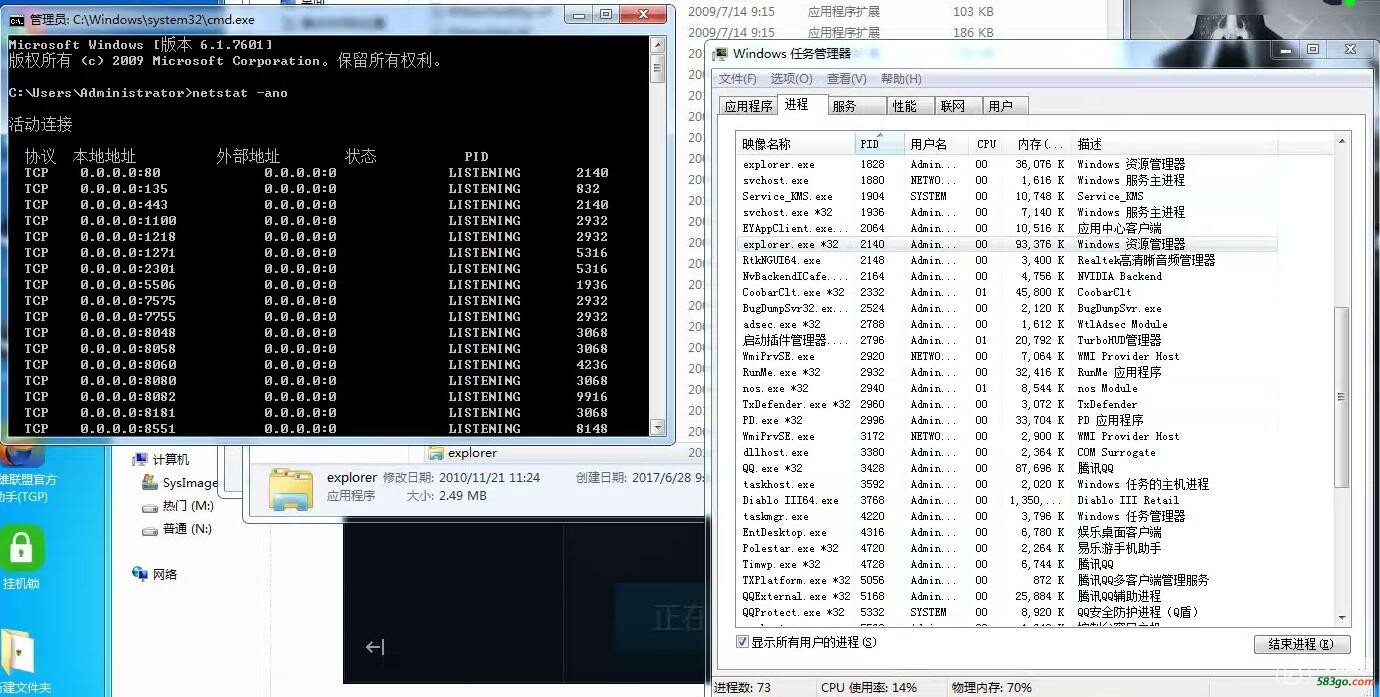Image resolution: width=1380 pixels, height=697 pixels.
Task: Click the 结束进程 button
Action: 1302,644
